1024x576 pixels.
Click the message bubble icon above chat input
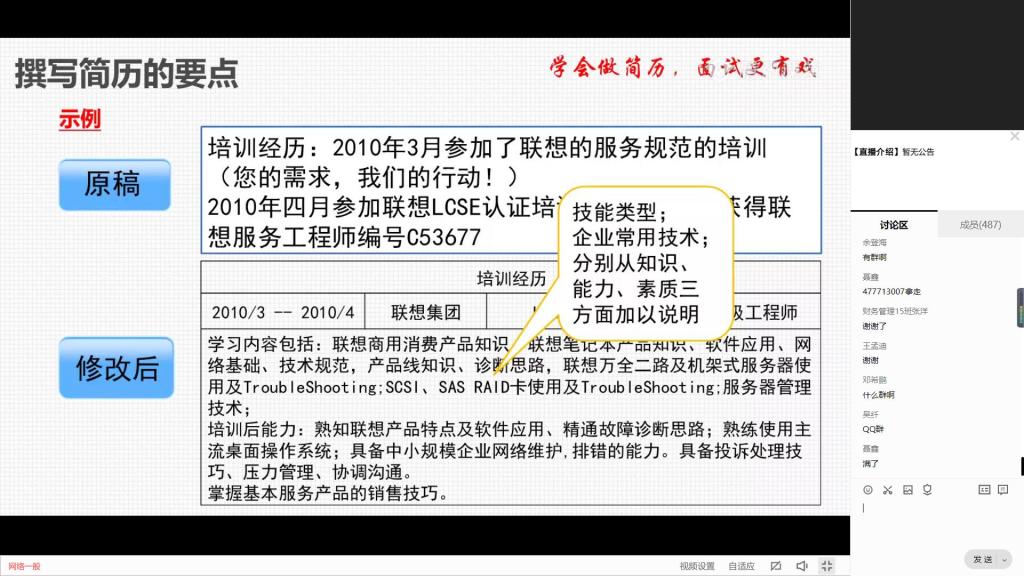(x=1003, y=490)
